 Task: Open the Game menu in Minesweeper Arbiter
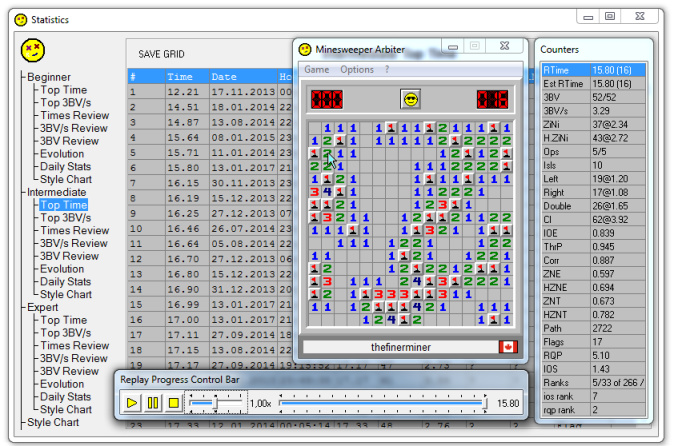click(x=316, y=70)
